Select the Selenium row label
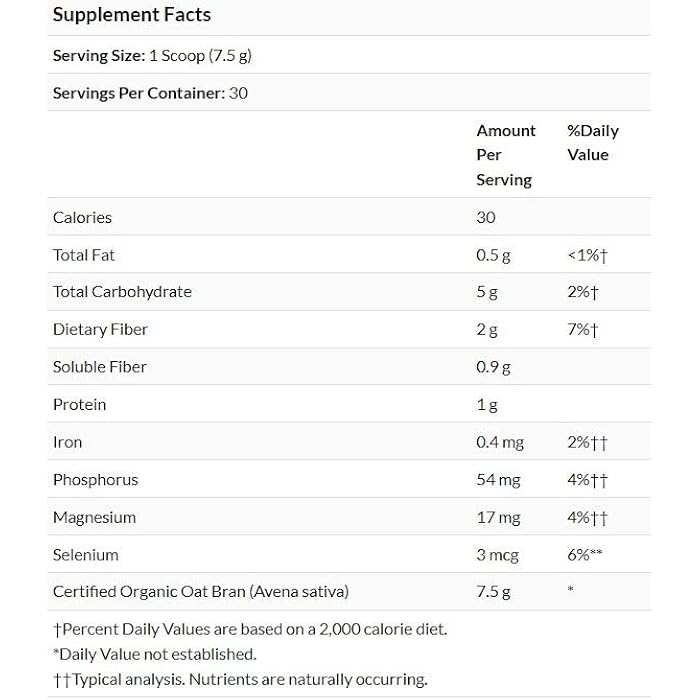 [86, 555]
